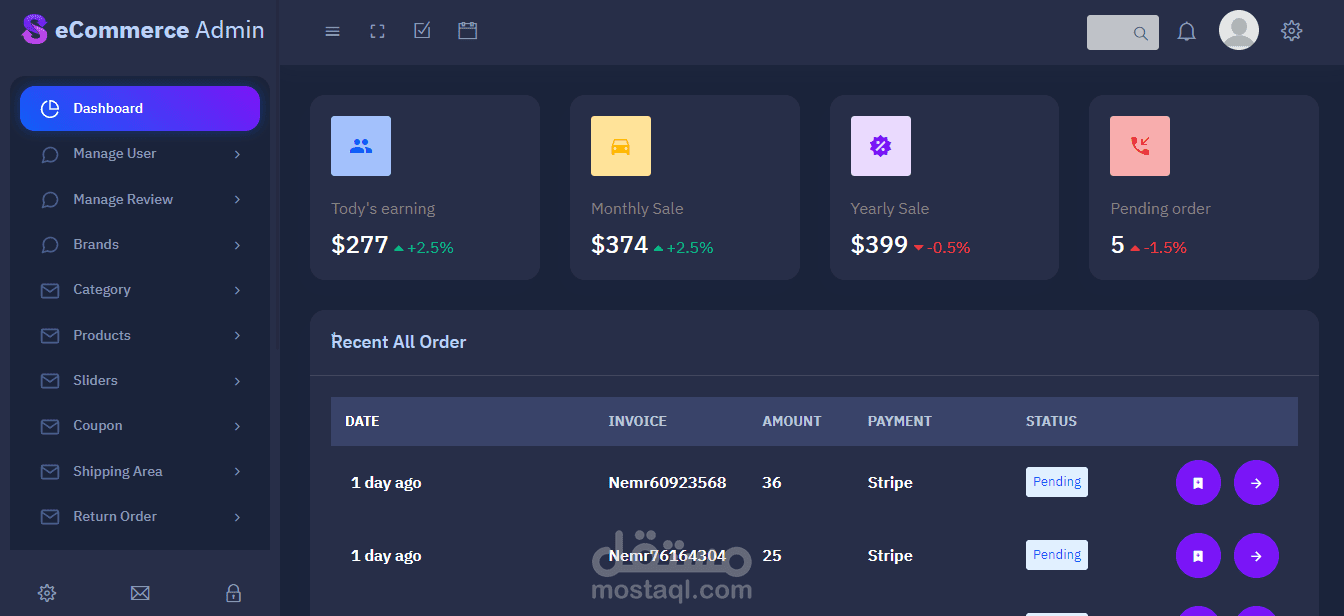Open the to-do checkbox icon in the top bar

coord(422,31)
